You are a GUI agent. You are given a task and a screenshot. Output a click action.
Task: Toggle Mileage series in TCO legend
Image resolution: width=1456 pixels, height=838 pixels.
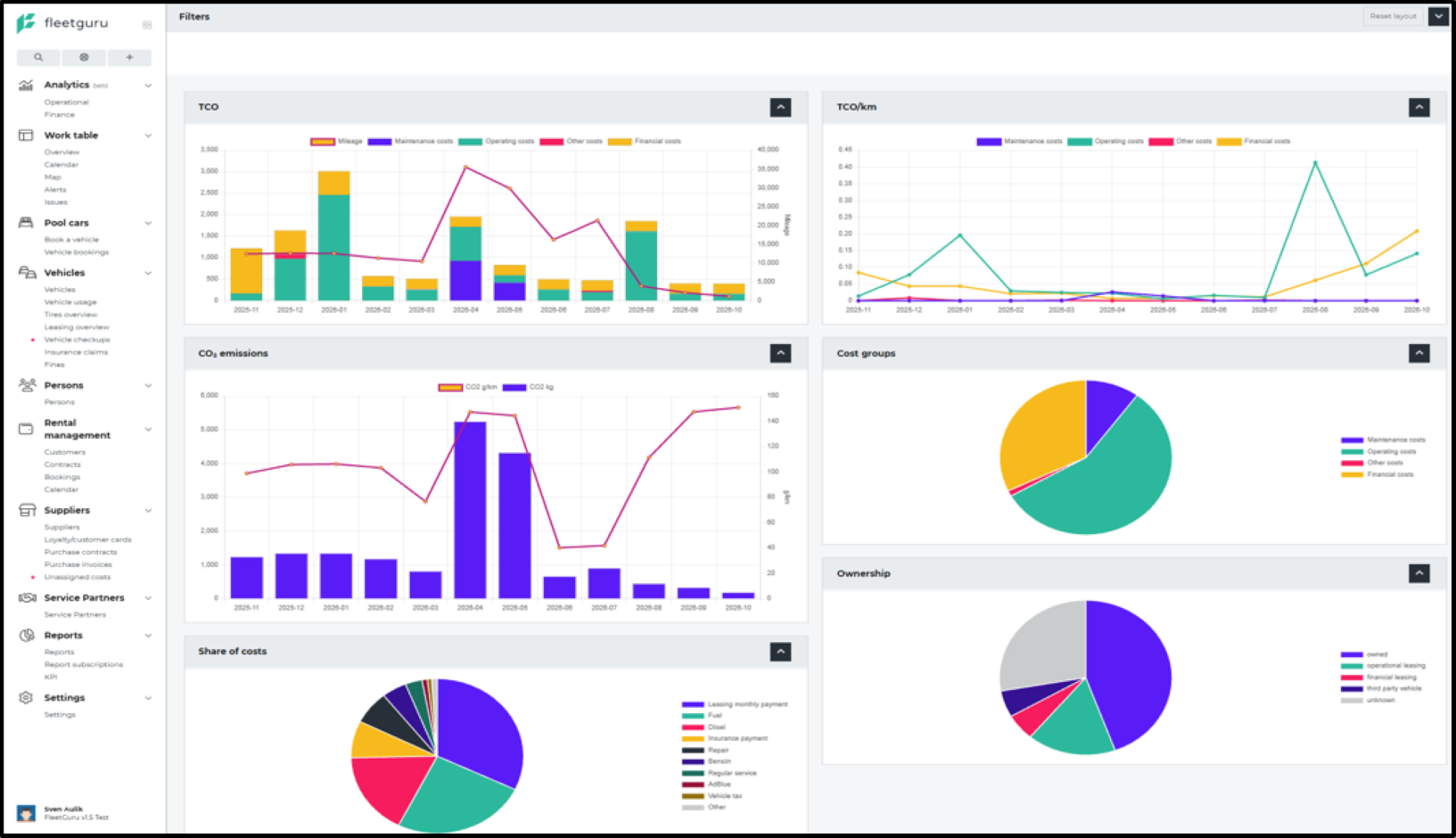click(x=336, y=141)
